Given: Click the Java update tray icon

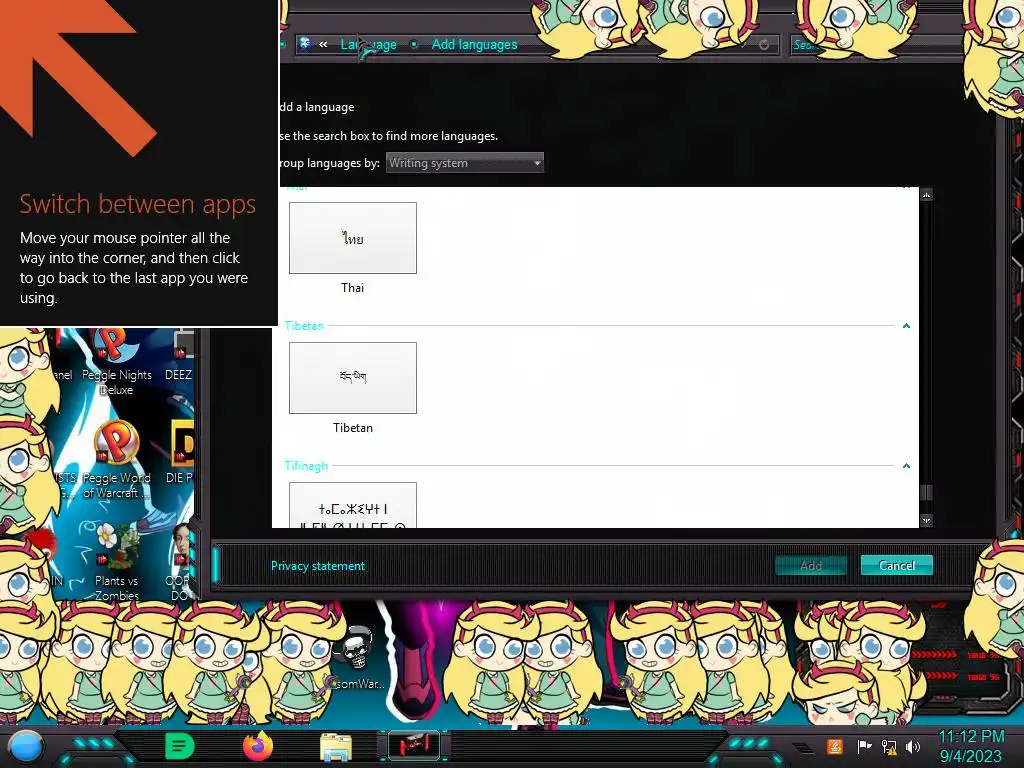Looking at the screenshot, I should coord(835,746).
